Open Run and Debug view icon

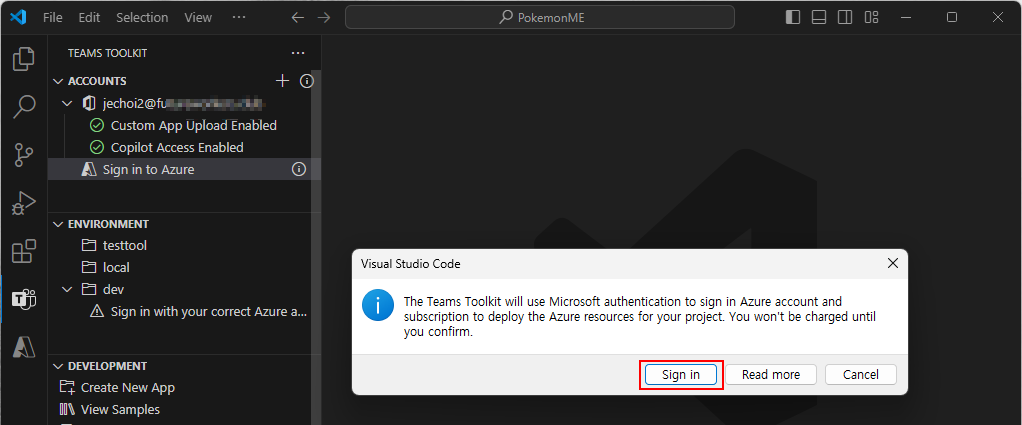pos(24,203)
